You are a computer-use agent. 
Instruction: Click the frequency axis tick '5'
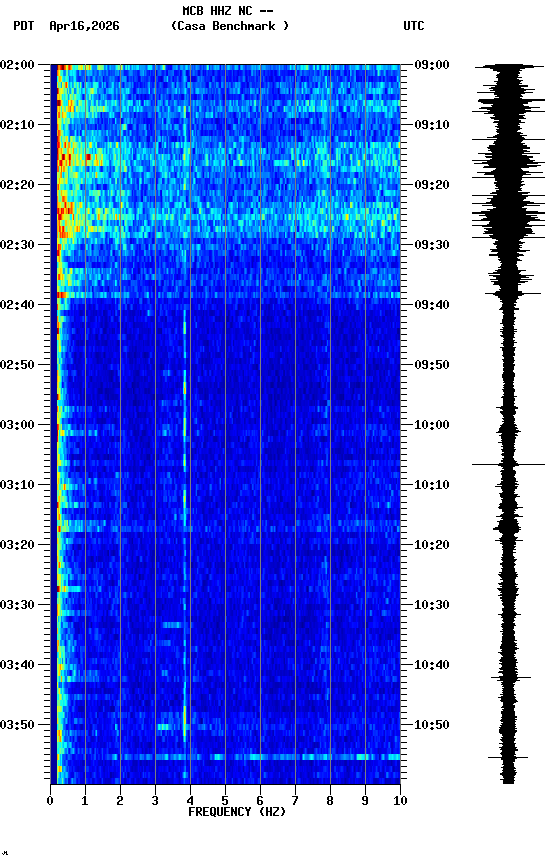click(x=225, y=801)
